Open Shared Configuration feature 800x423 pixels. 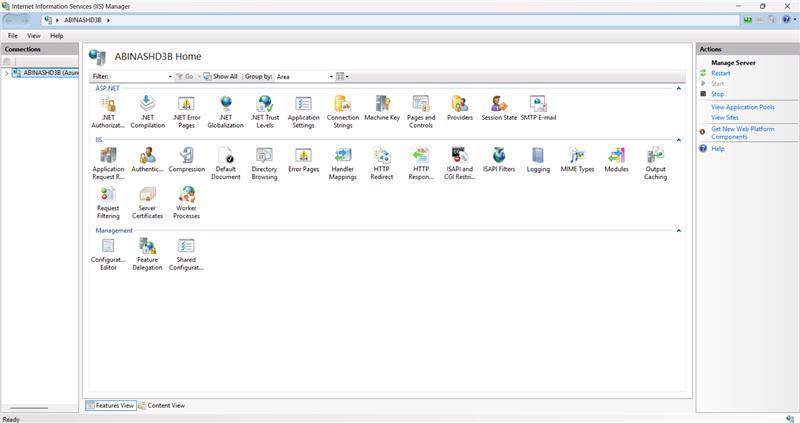coord(186,254)
